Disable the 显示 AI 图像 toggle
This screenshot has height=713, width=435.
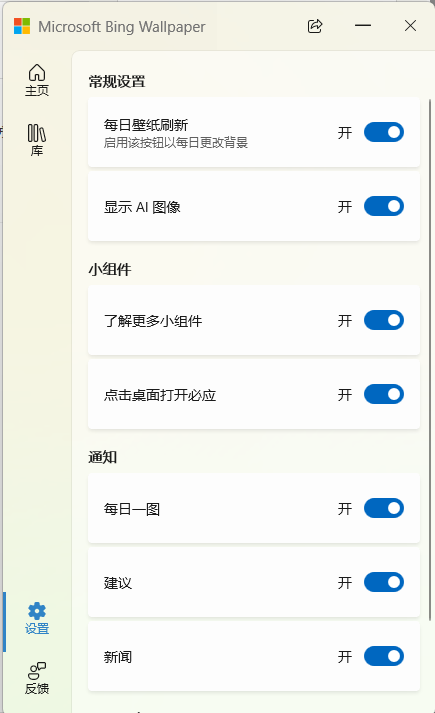pos(384,206)
